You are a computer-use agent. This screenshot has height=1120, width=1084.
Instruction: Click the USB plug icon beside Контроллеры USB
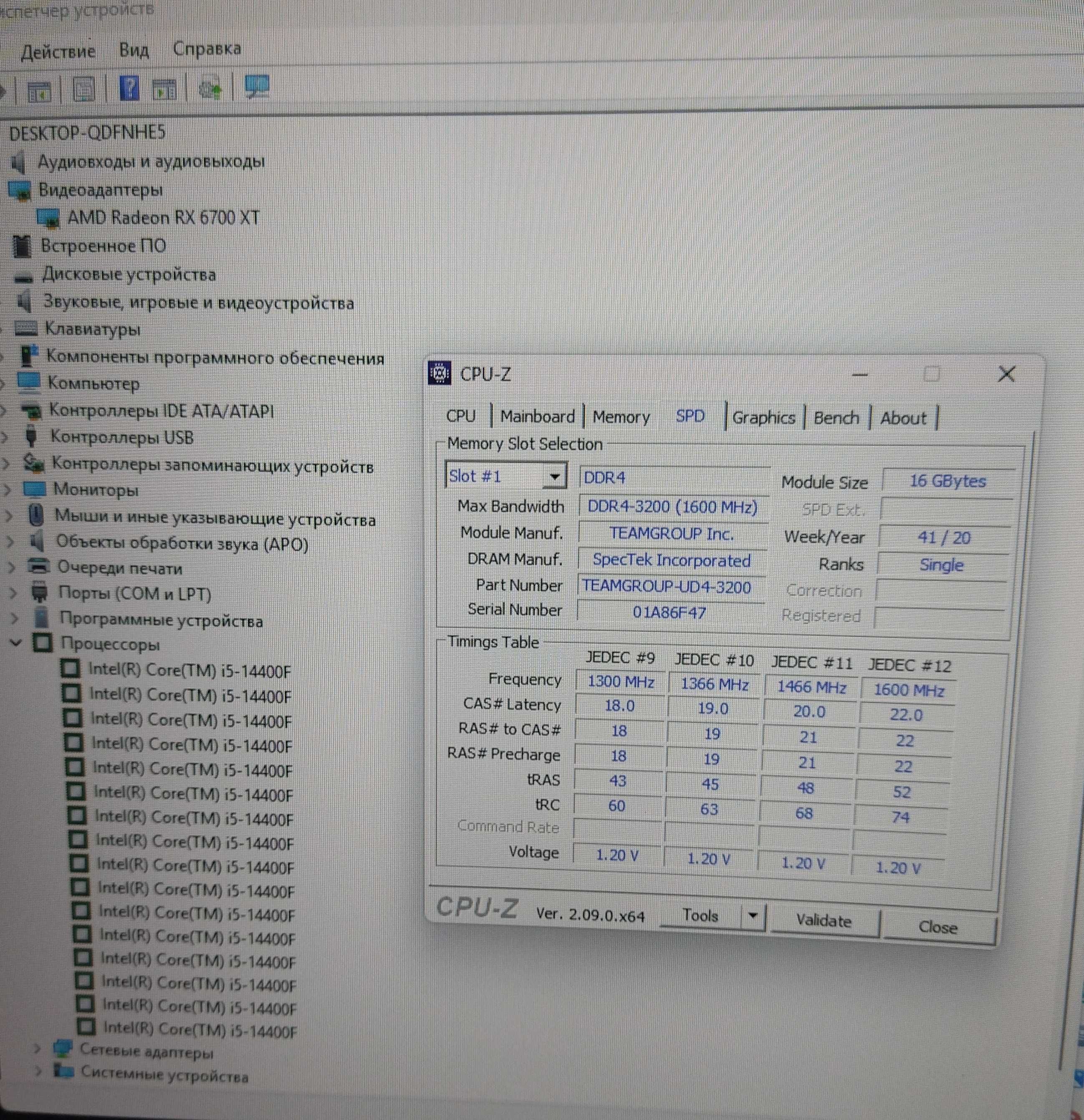click(x=32, y=436)
